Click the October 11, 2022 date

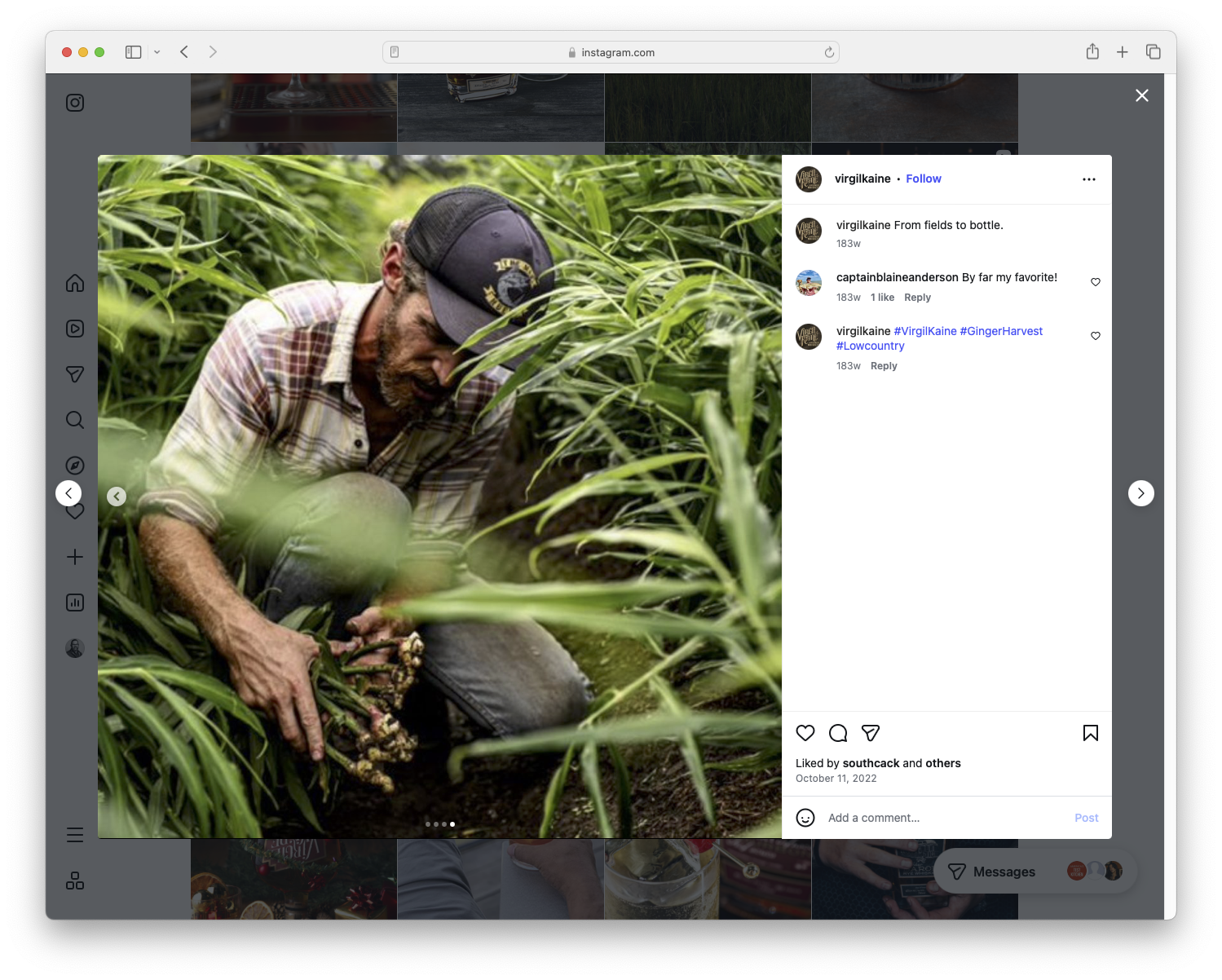coord(836,779)
